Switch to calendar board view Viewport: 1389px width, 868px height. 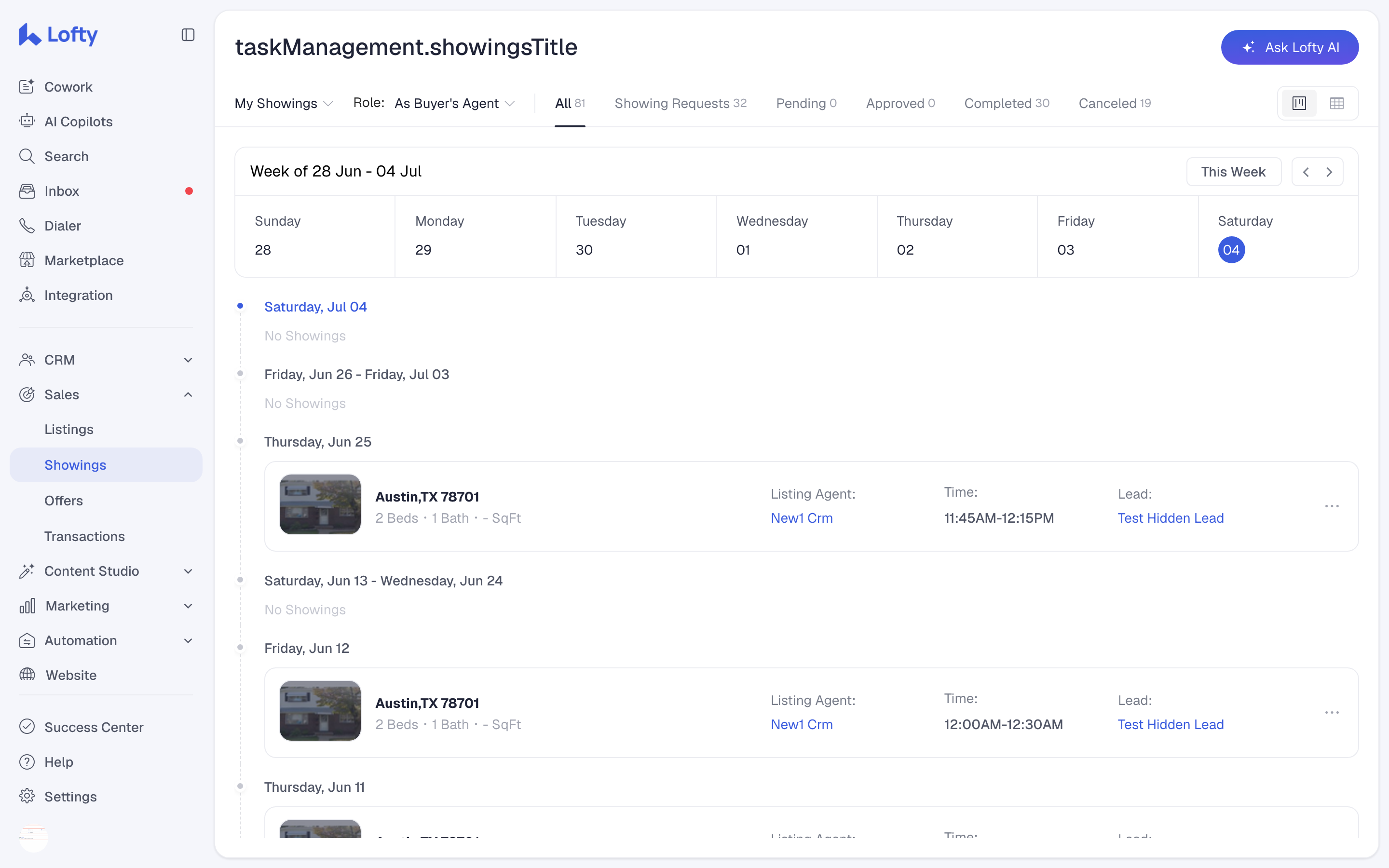tap(1299, 103)
